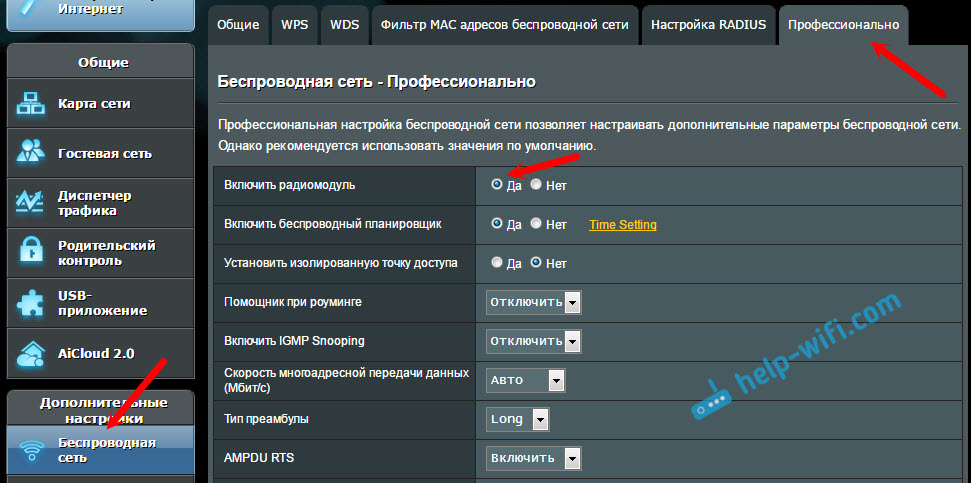Image resolution: width=971 pixels, height=483 pixels.
Task: Click the traffic manager graph icon
Action: click(31, 203)
